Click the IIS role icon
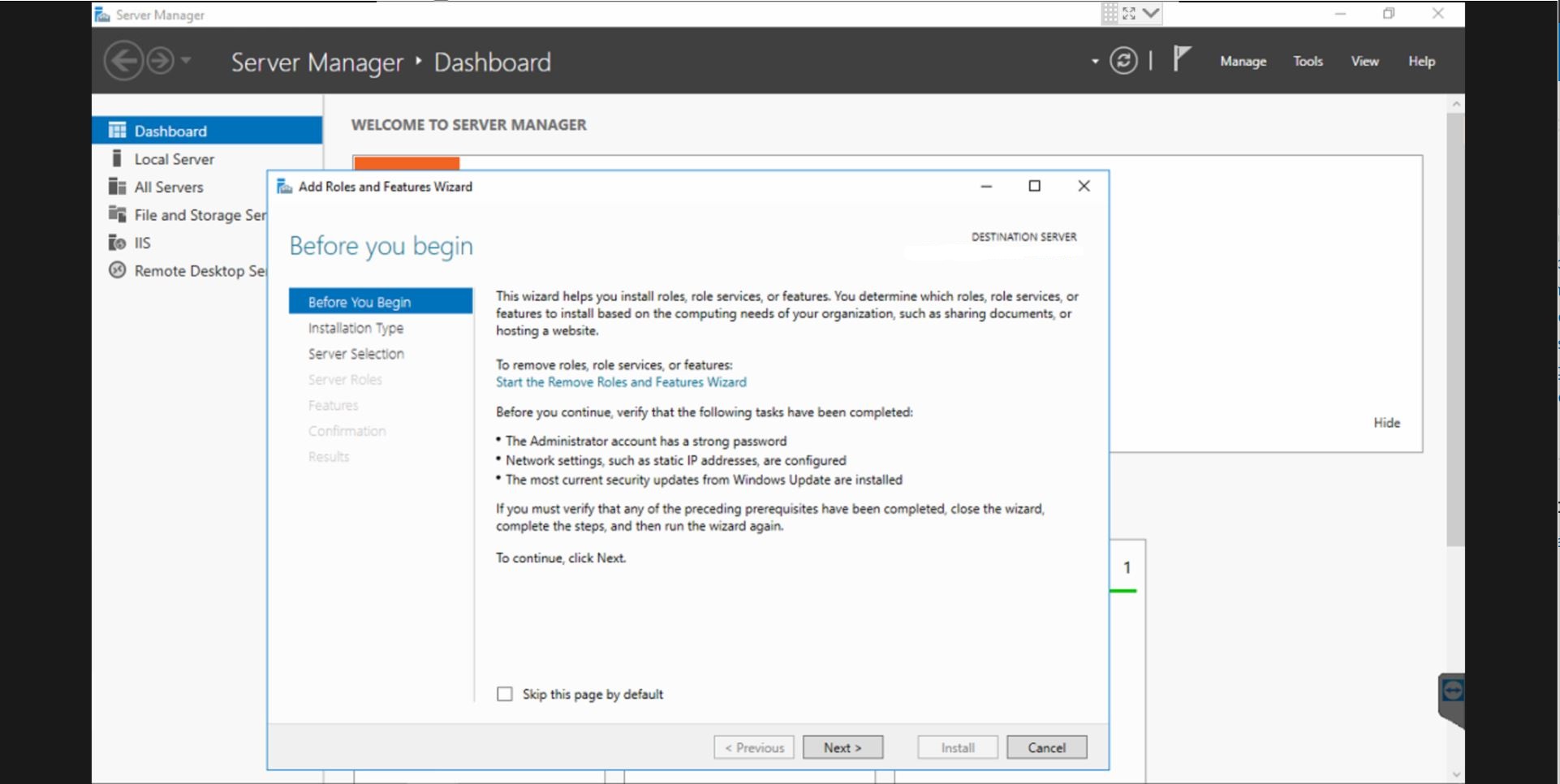1560x784 pixels. (118, 243)
